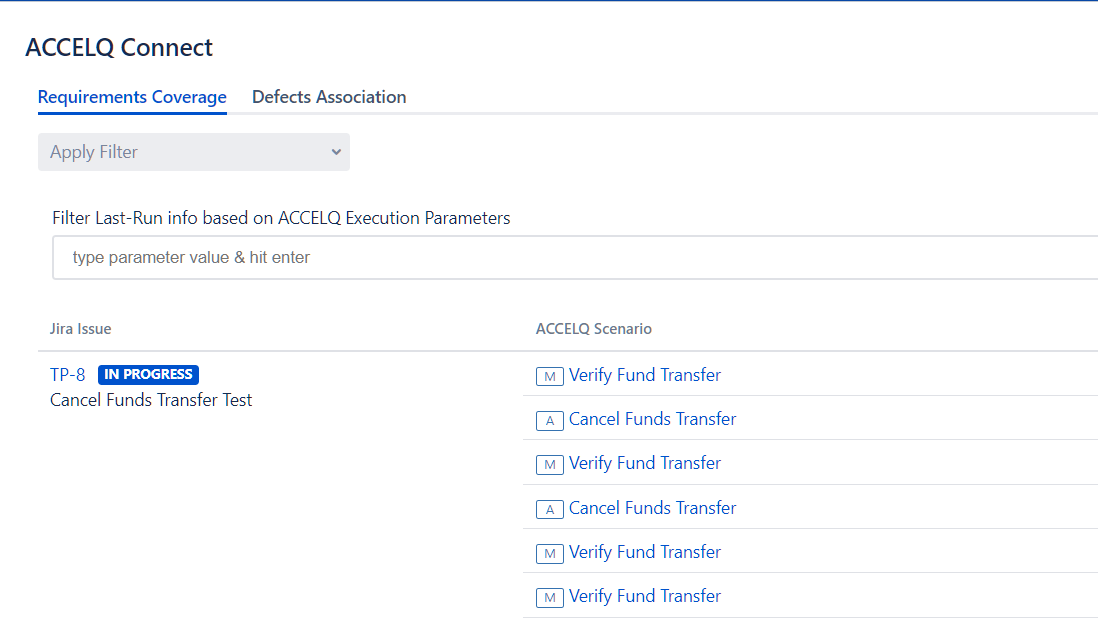Click the IN PROGRESS status badge

pos(148,375)
